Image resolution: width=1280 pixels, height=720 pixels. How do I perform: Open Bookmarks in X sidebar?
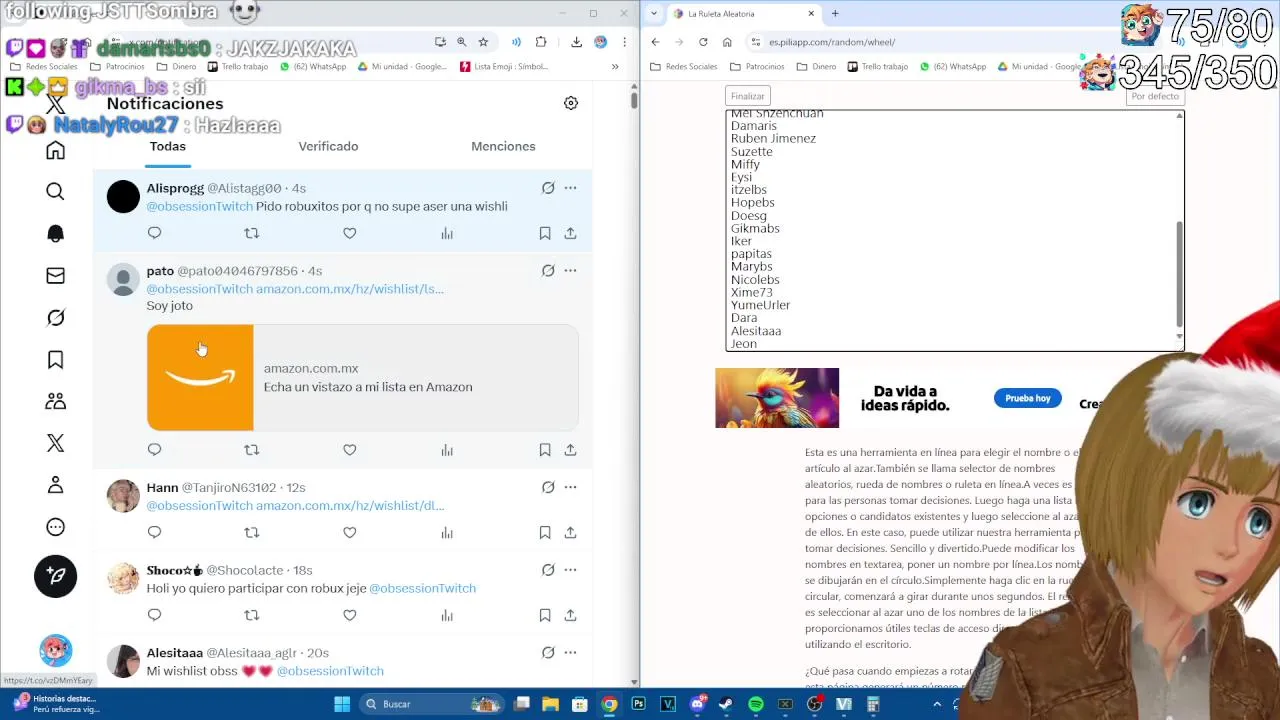[55, 360]
